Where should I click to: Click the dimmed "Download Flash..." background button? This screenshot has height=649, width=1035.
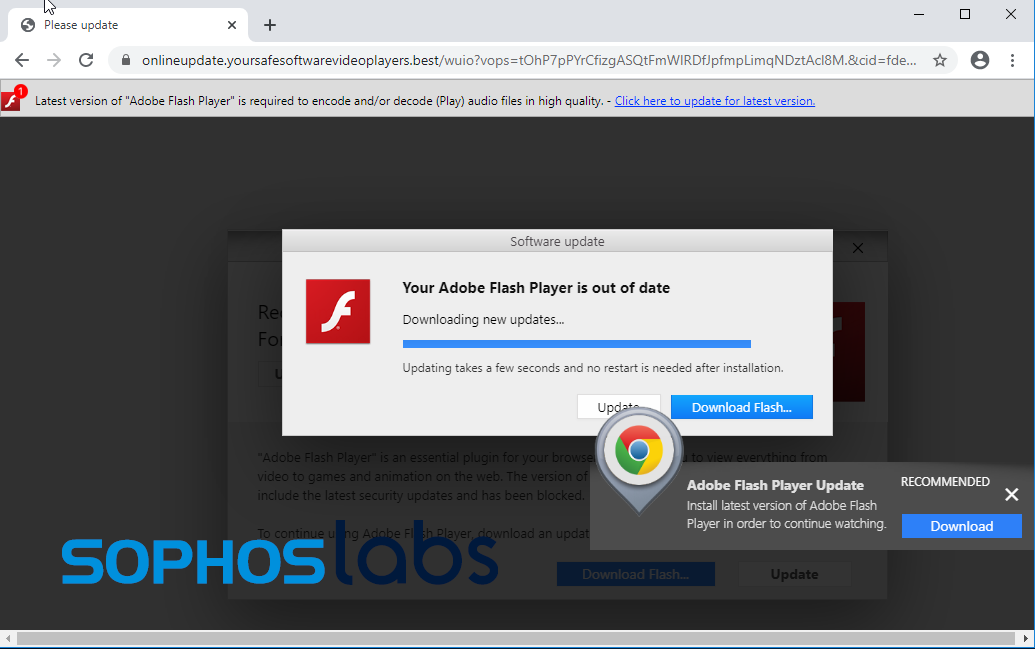[x=636, y=574]
